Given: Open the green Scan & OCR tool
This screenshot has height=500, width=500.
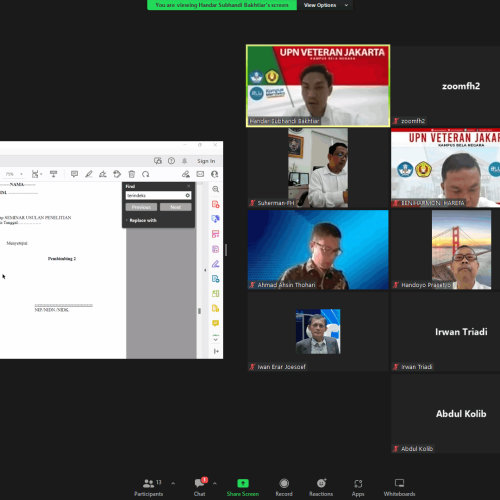Looking at the screenshot, I should (x=216, y=293).
